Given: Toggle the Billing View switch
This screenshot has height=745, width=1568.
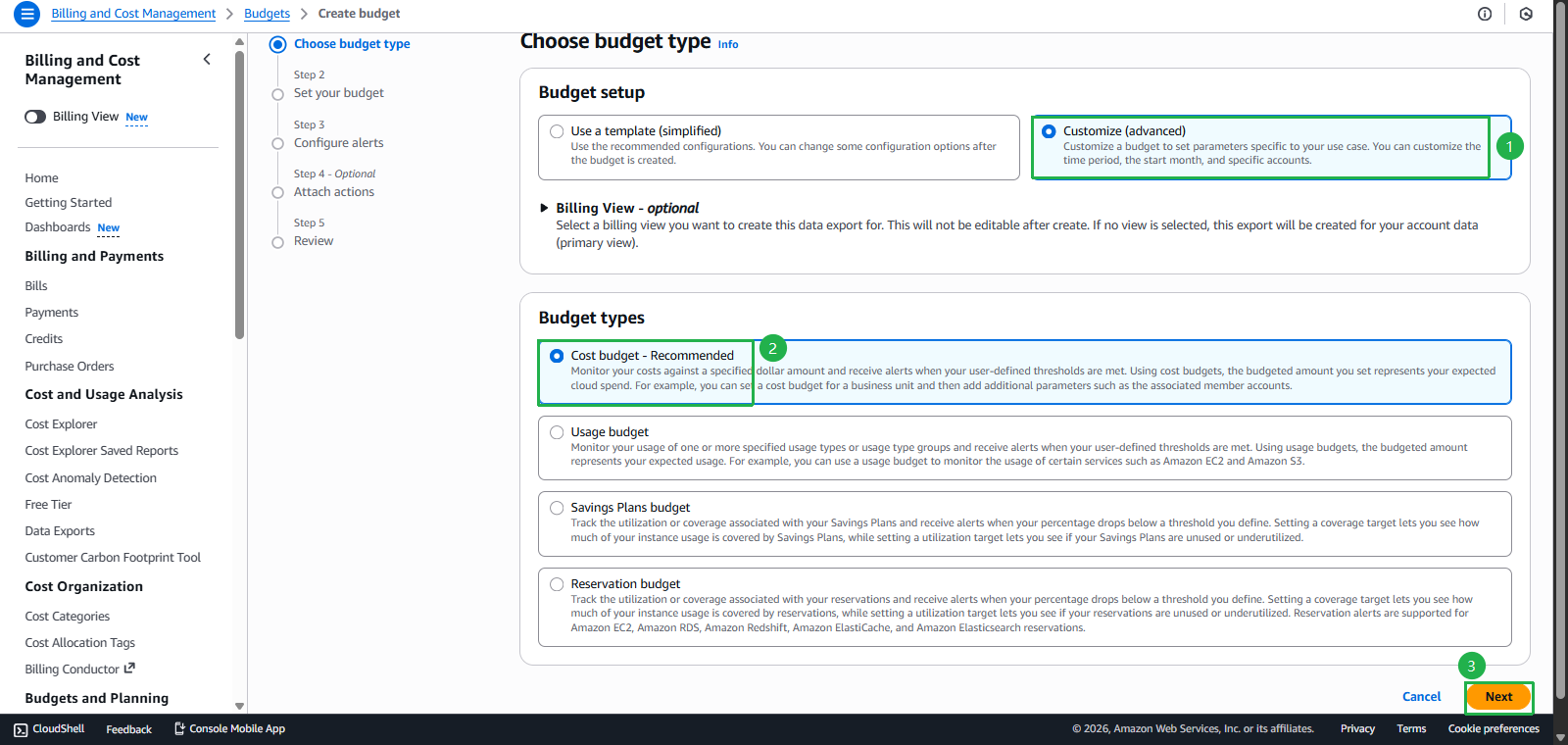Looking at the screenshot, I should click(x=35, y=117).
